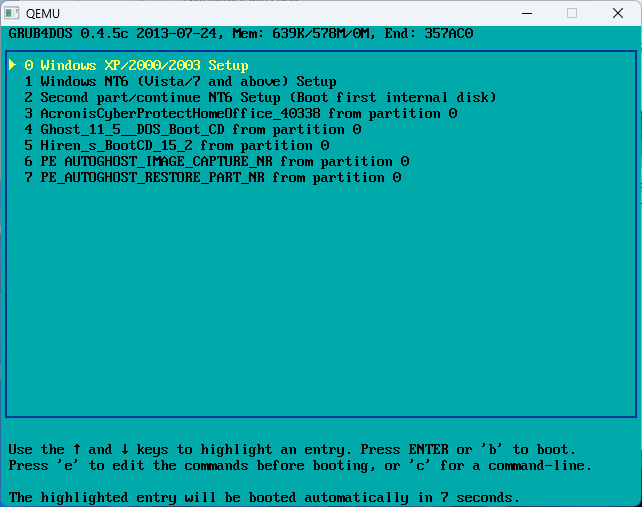Pick AcronisCyberProtectHomeOffice_40338 boot entry

click(240, 113)
